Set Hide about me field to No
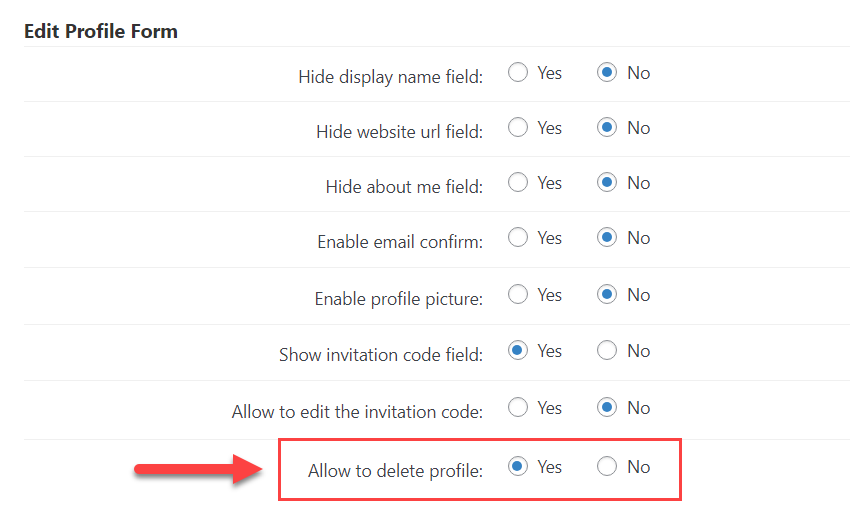Screen dimensions: 850x510 coord(607,182)
